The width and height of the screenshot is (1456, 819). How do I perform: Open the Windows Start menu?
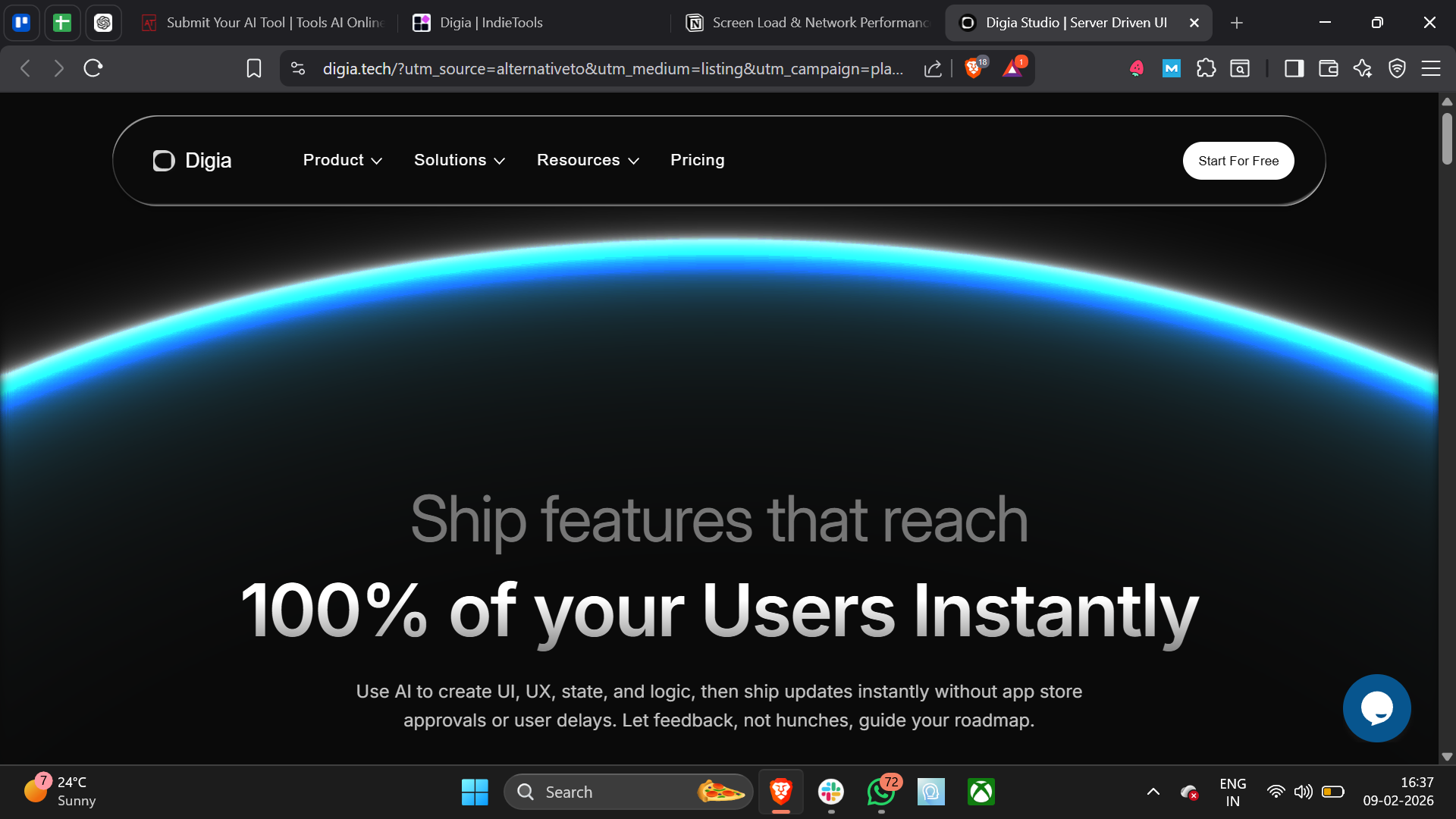pyautogui.click(x=475, y=792)
